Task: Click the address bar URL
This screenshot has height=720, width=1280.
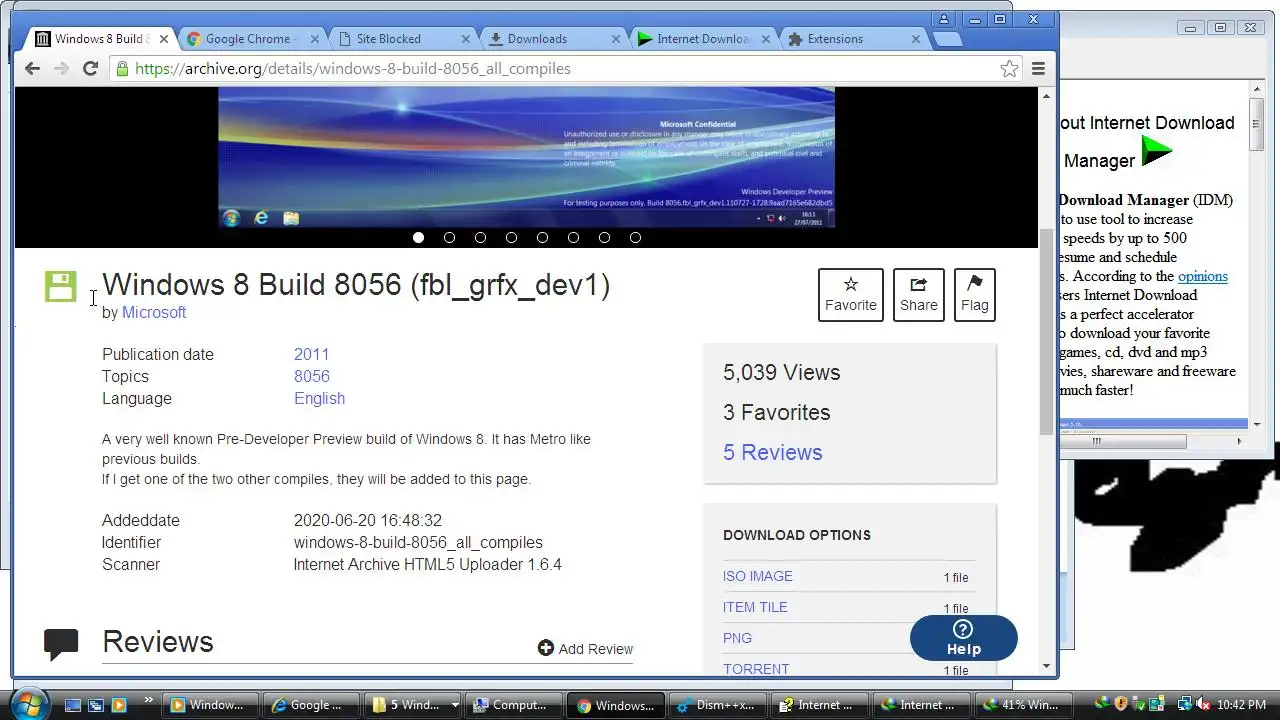Action: [352, 68]
